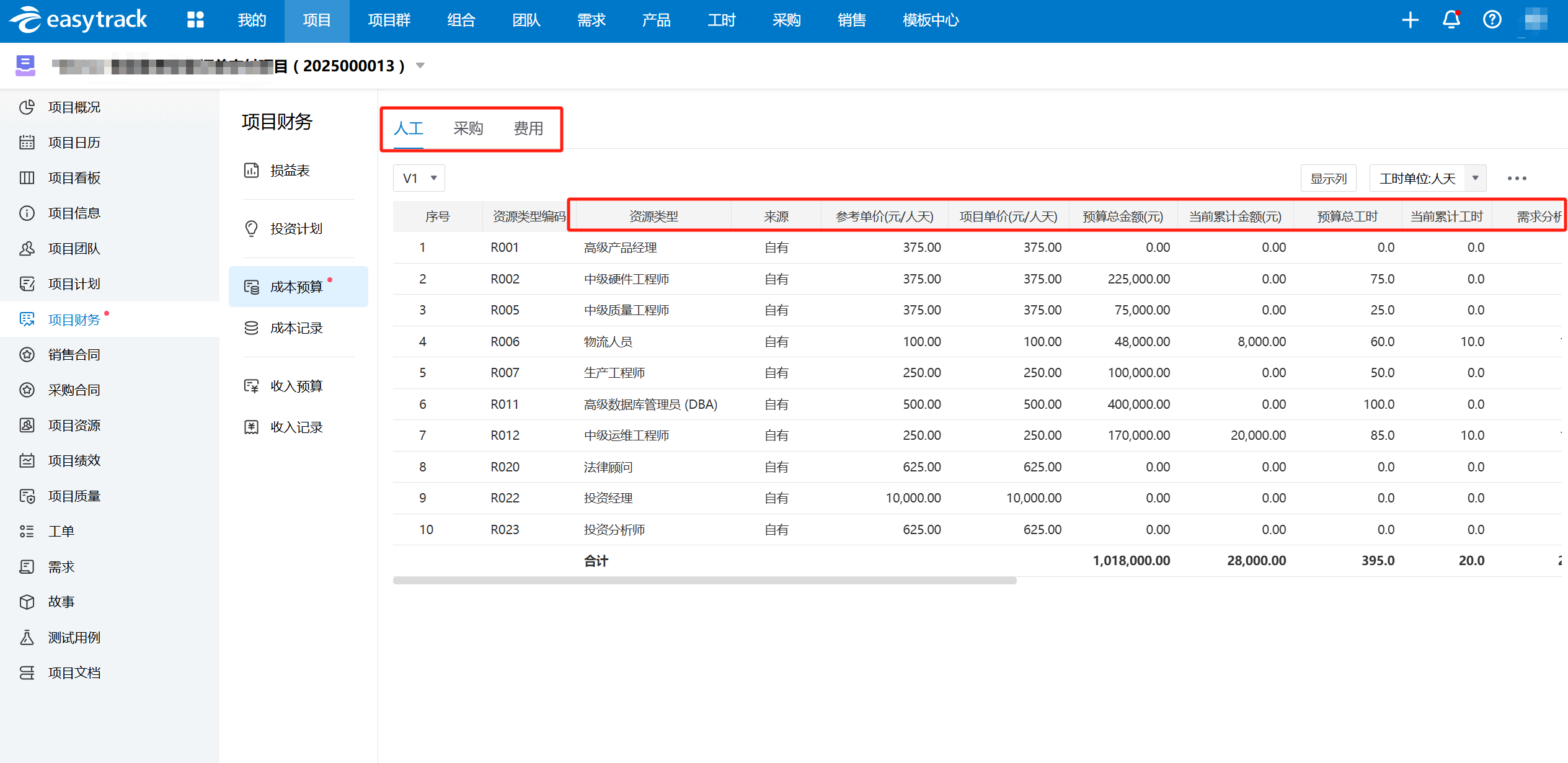
Task: Open the help question mark icon
Action: click(x=1492, y=20)
